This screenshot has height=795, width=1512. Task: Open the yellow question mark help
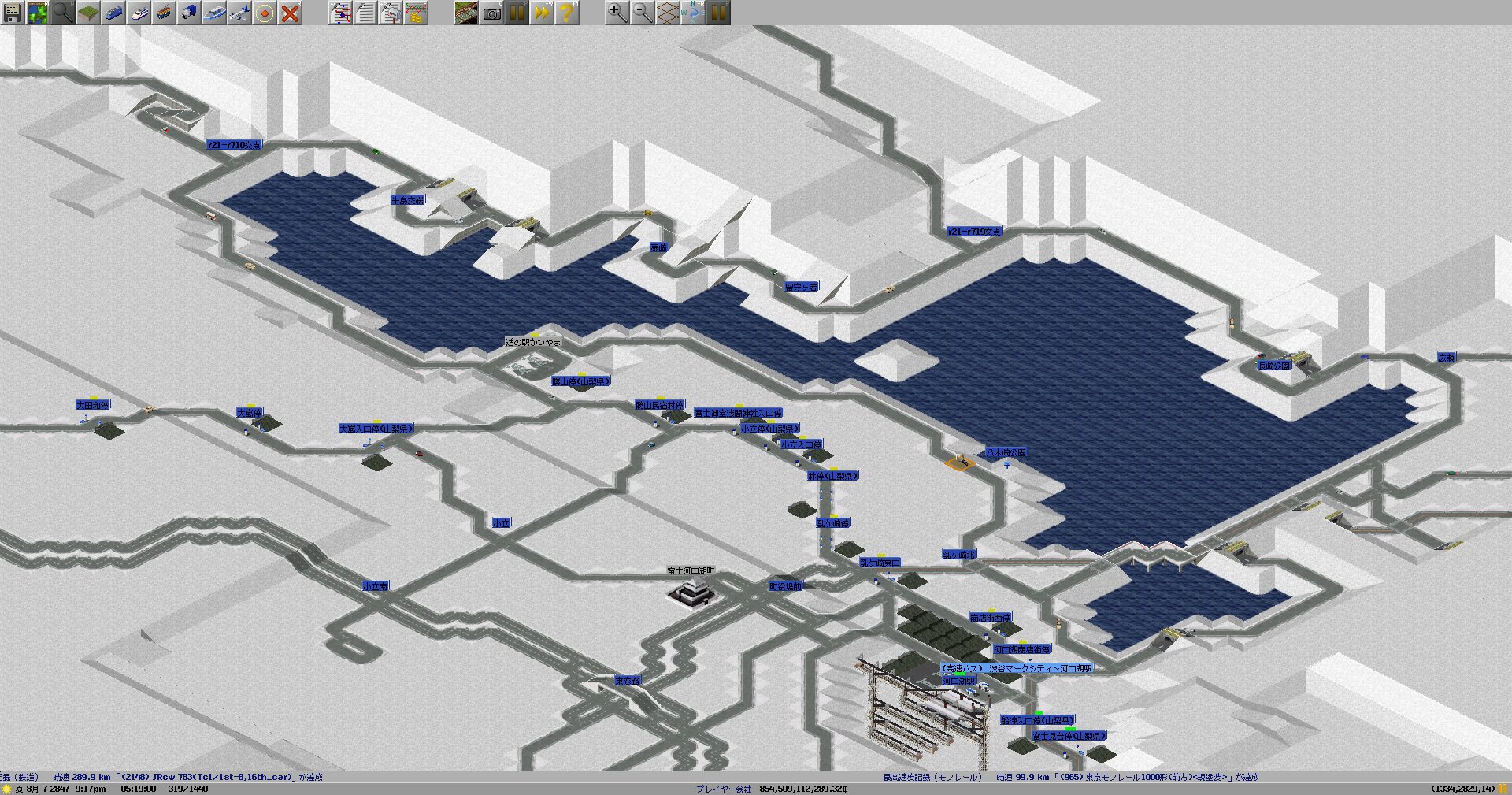click(x=567, y=13)
